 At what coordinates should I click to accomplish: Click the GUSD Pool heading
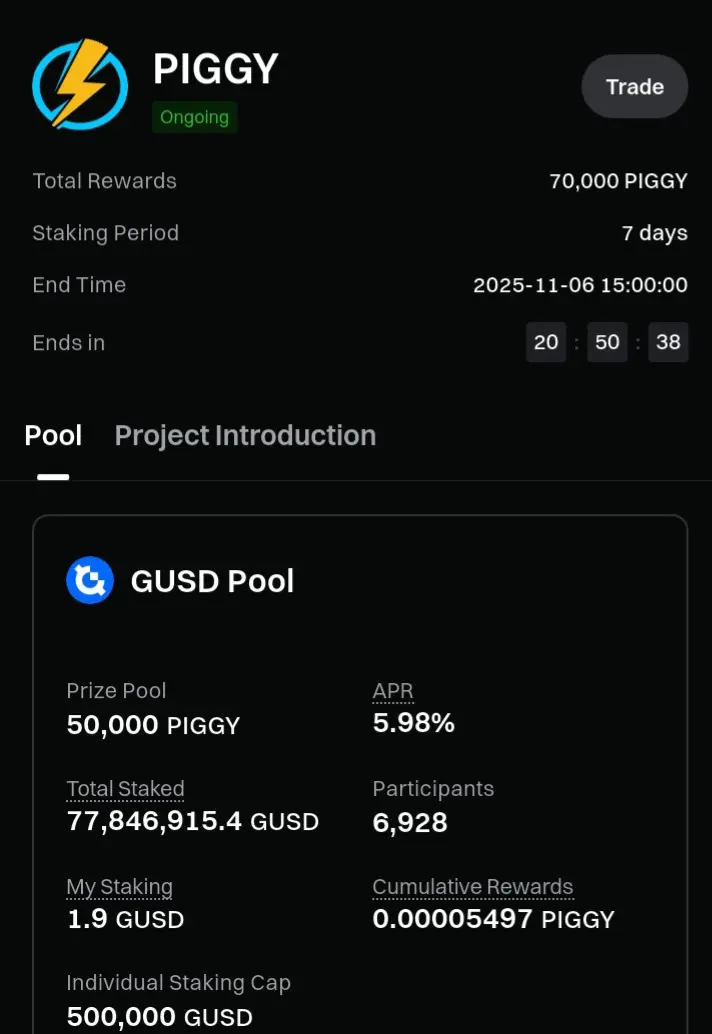(x=212, y=581)
